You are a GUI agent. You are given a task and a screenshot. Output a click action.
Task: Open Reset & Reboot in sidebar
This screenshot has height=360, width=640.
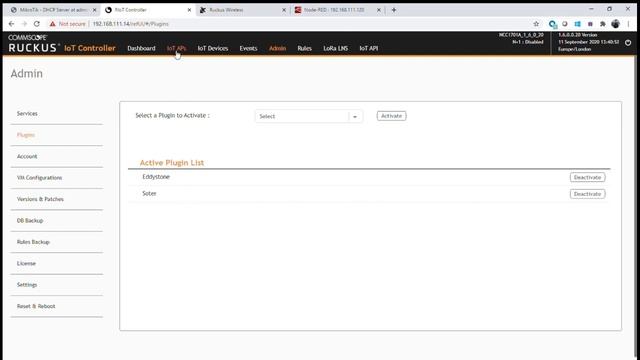click(x=36, y=306)
